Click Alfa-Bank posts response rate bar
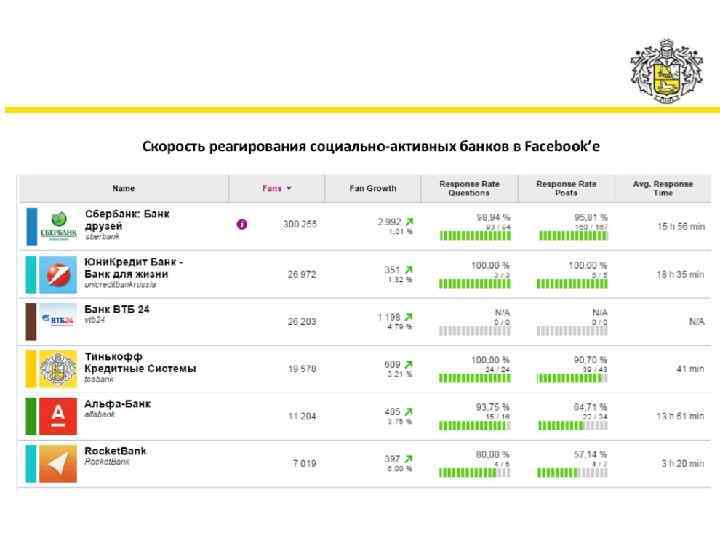Image resolution: width=720 pixels, height=540 pixels. click(572, 426)
